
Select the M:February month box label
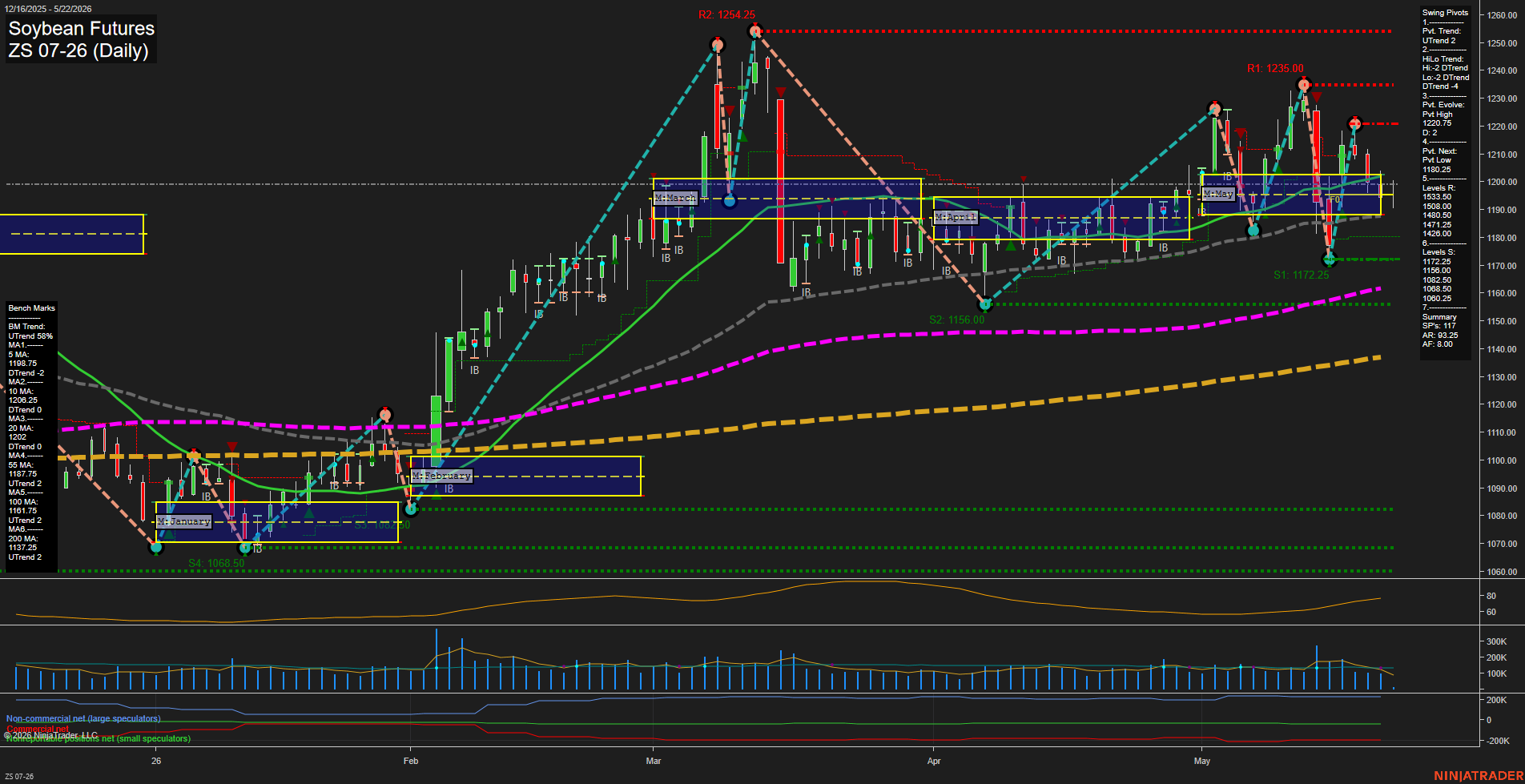click(441, 476)
